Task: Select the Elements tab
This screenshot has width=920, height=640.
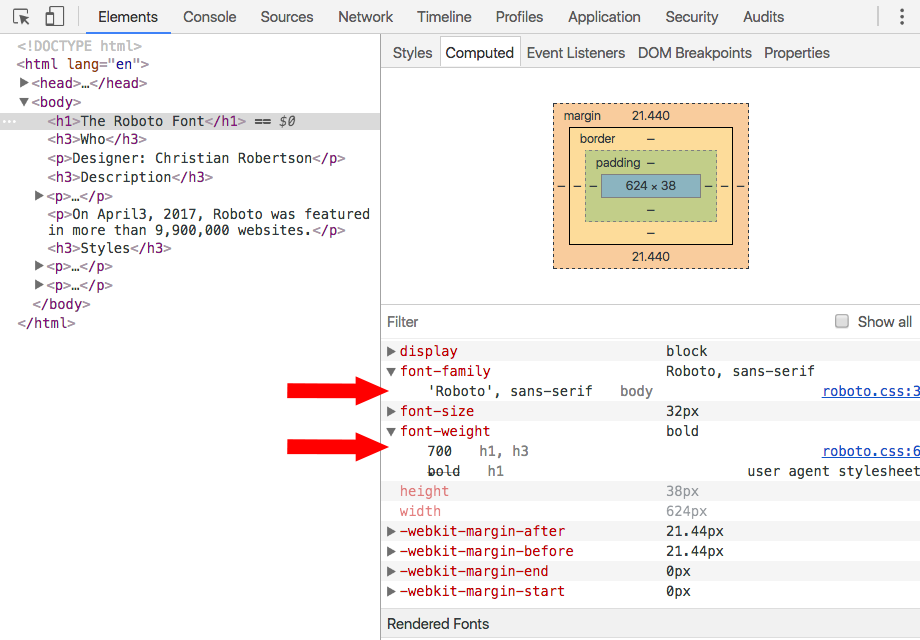Action: (128, 17)
